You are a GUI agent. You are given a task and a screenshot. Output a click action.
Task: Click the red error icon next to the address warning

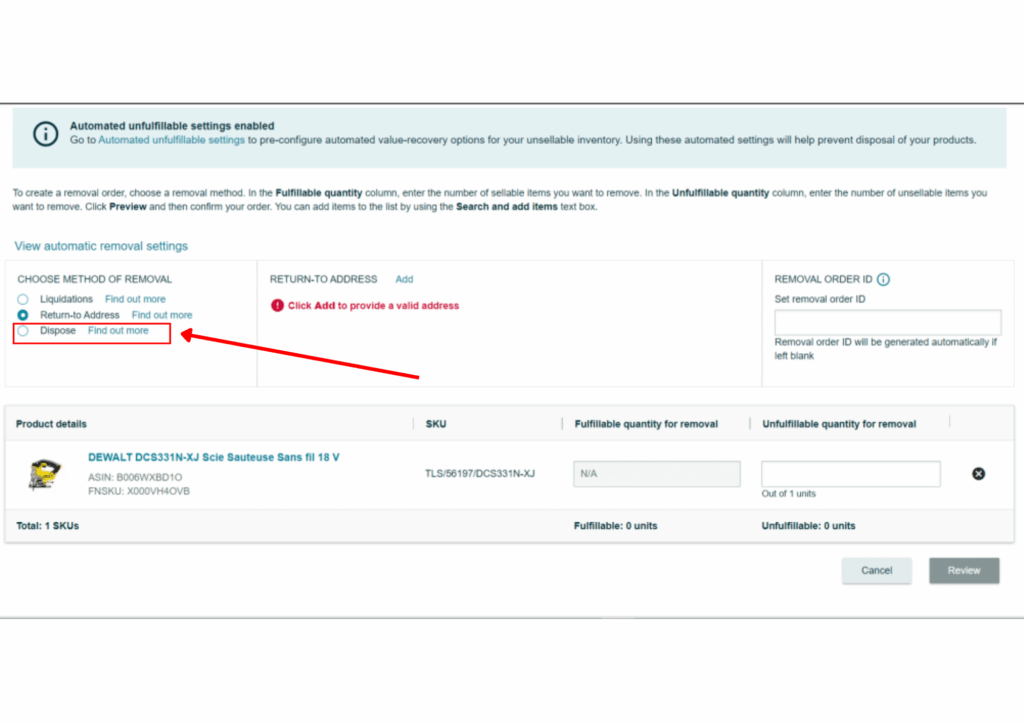[x=278, y=306]
